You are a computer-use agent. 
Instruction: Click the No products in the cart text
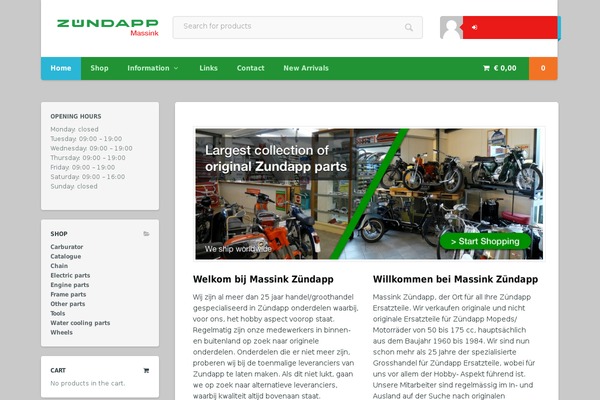88,383
